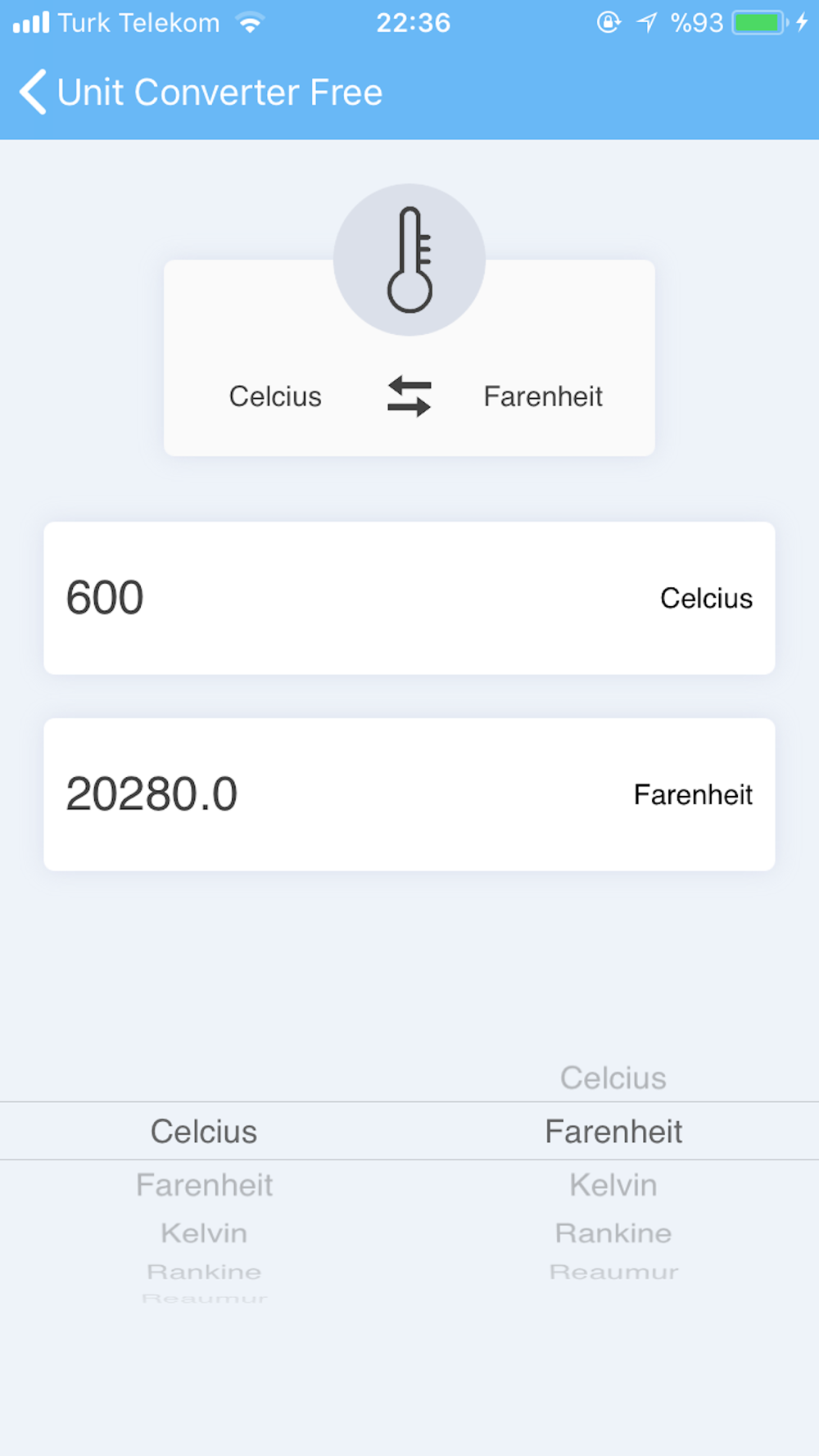819x1456 pixels.
Task: Tap the Celcius label in the top card
Action: (x=275, y=396)
